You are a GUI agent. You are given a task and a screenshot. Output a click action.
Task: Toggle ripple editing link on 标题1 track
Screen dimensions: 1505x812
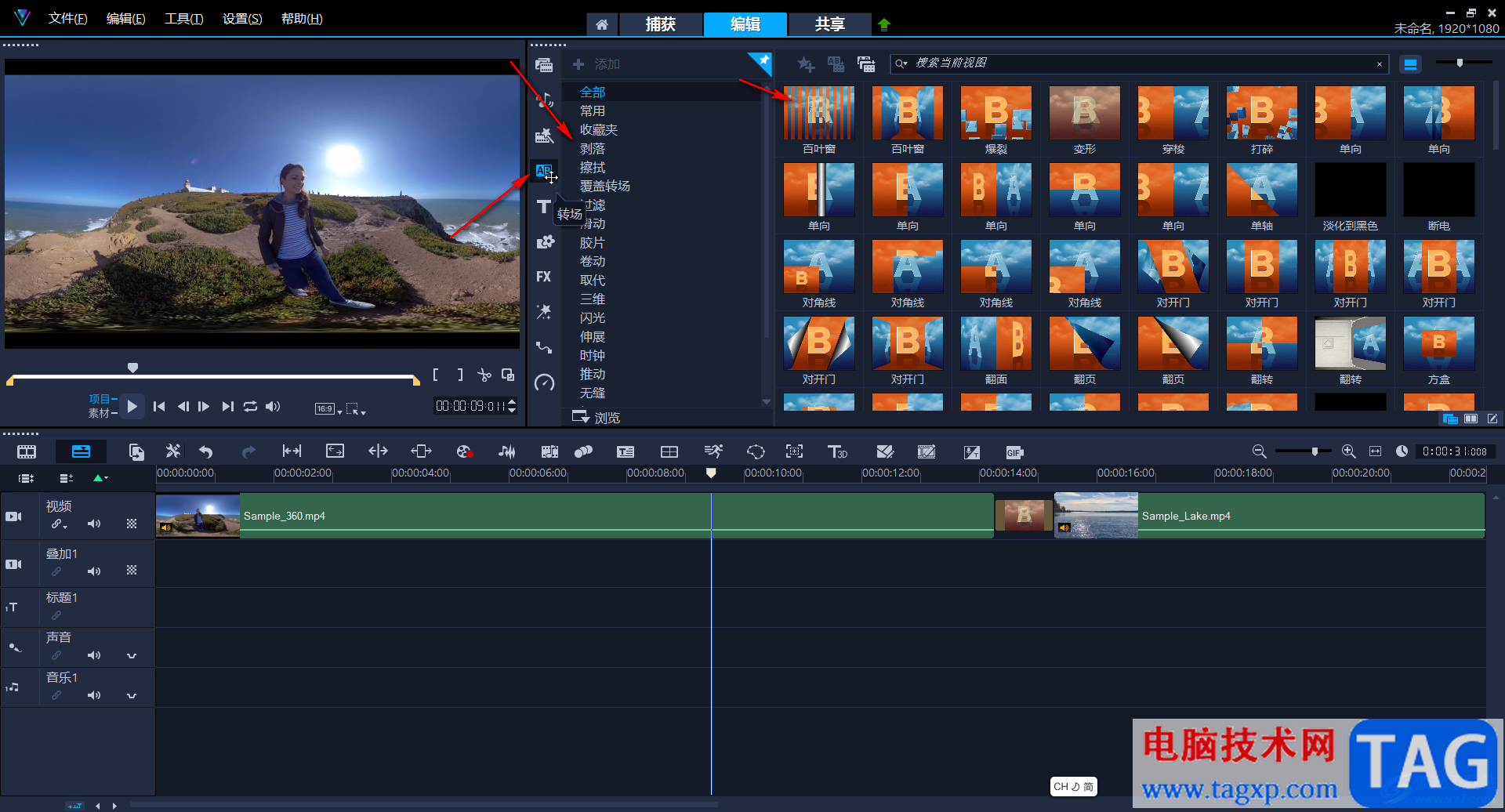(56, 615)
